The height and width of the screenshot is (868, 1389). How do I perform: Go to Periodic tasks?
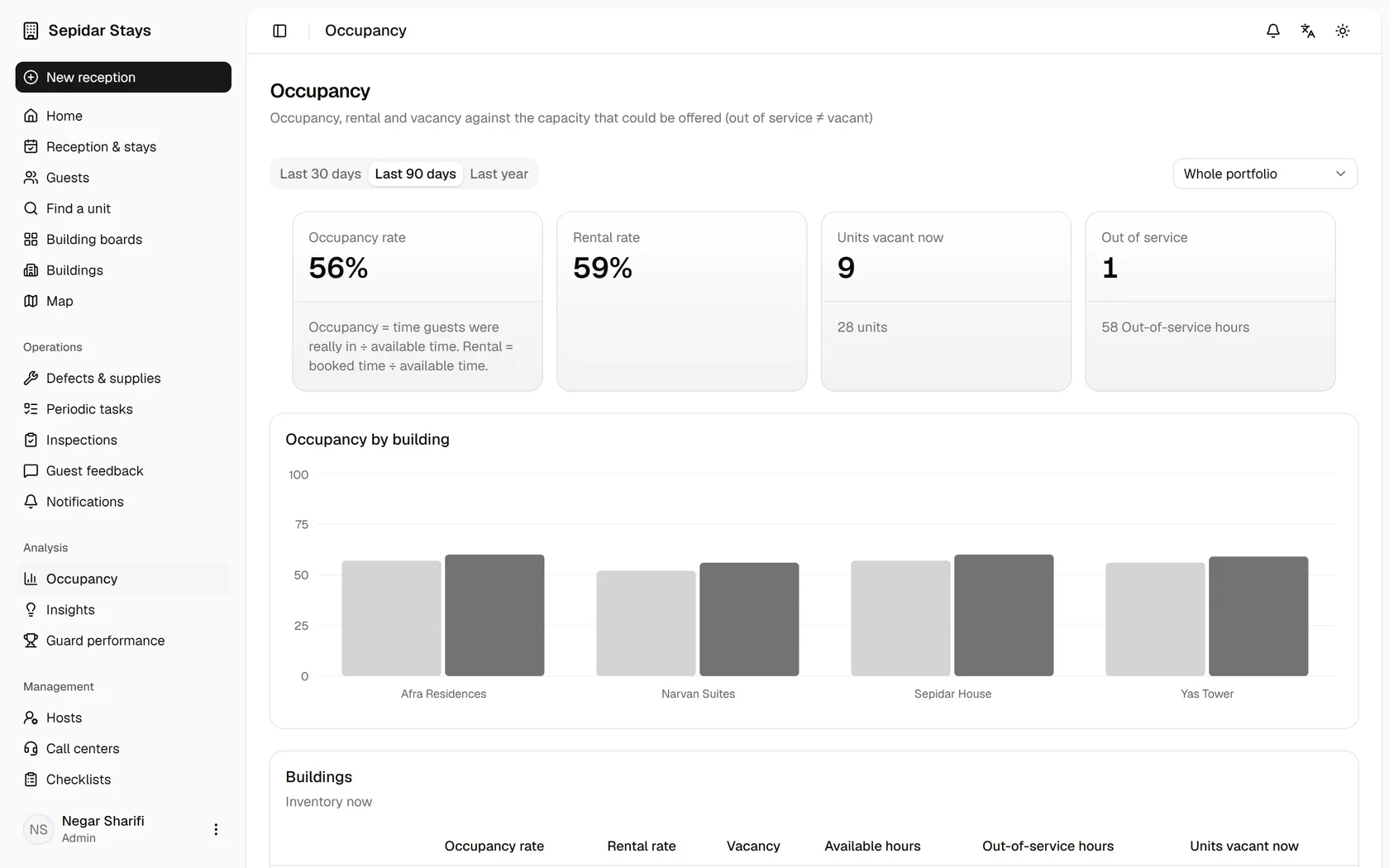click(x=123, y=409)
